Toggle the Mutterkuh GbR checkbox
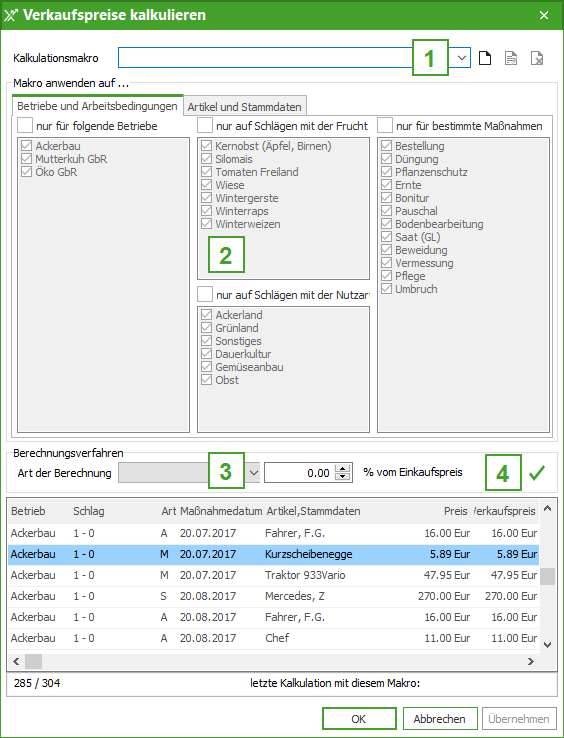This screenshot has height=738, width=564. tap(26, 159)
